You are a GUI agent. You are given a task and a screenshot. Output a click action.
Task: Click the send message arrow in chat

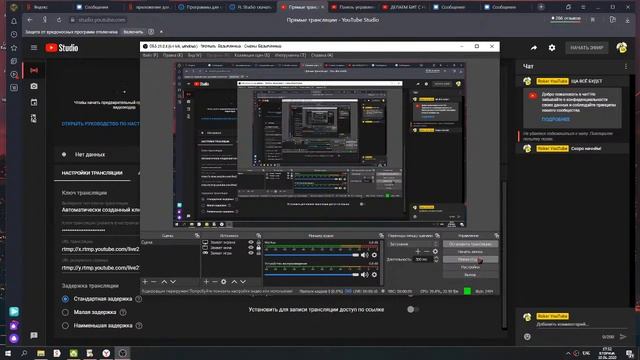623,337
